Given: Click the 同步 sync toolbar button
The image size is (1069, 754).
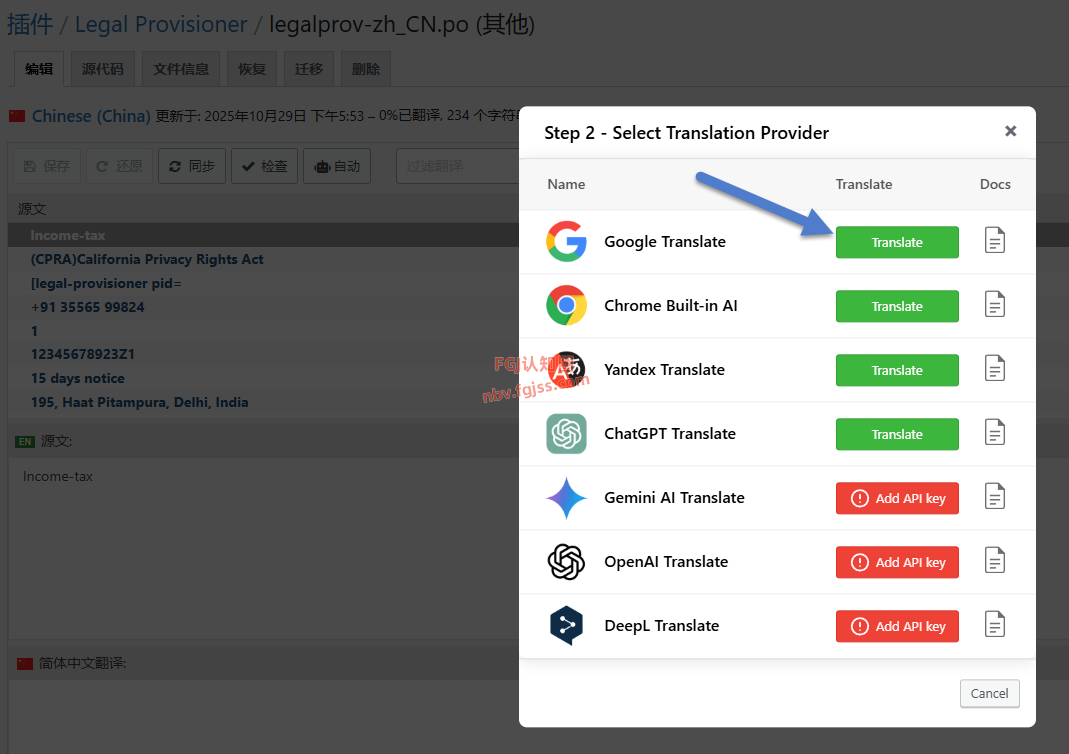Looking at the screenshot, I should [192, 166].
